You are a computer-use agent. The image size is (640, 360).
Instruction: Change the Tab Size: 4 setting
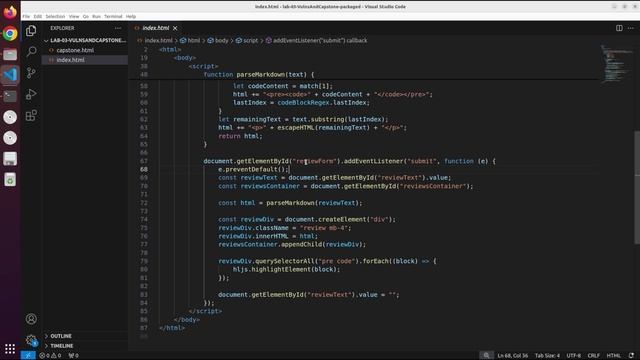tap(547, 356)
